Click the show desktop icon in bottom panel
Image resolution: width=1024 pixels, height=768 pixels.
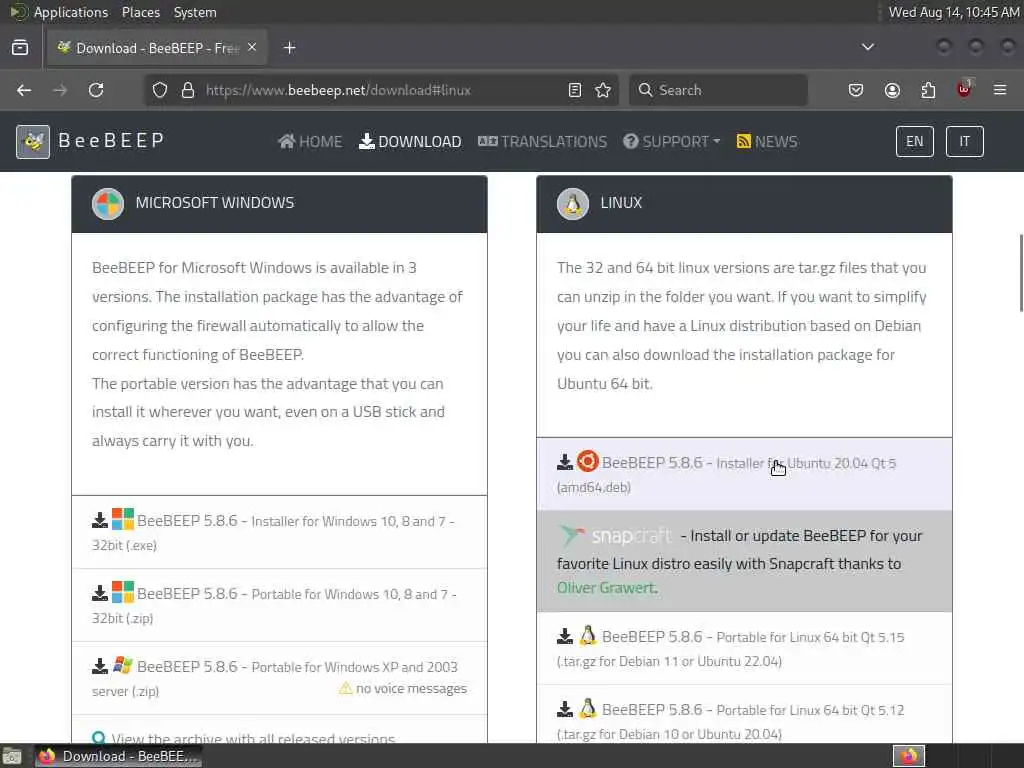11,756
